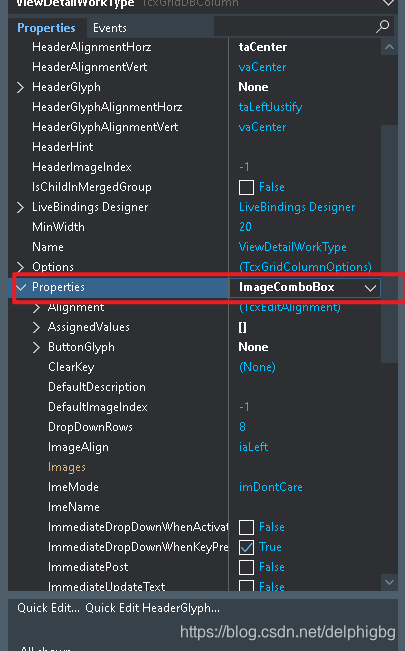Click the ClearKey (None) value
Viewport: 405px width, 651px height.
point(257,367)
